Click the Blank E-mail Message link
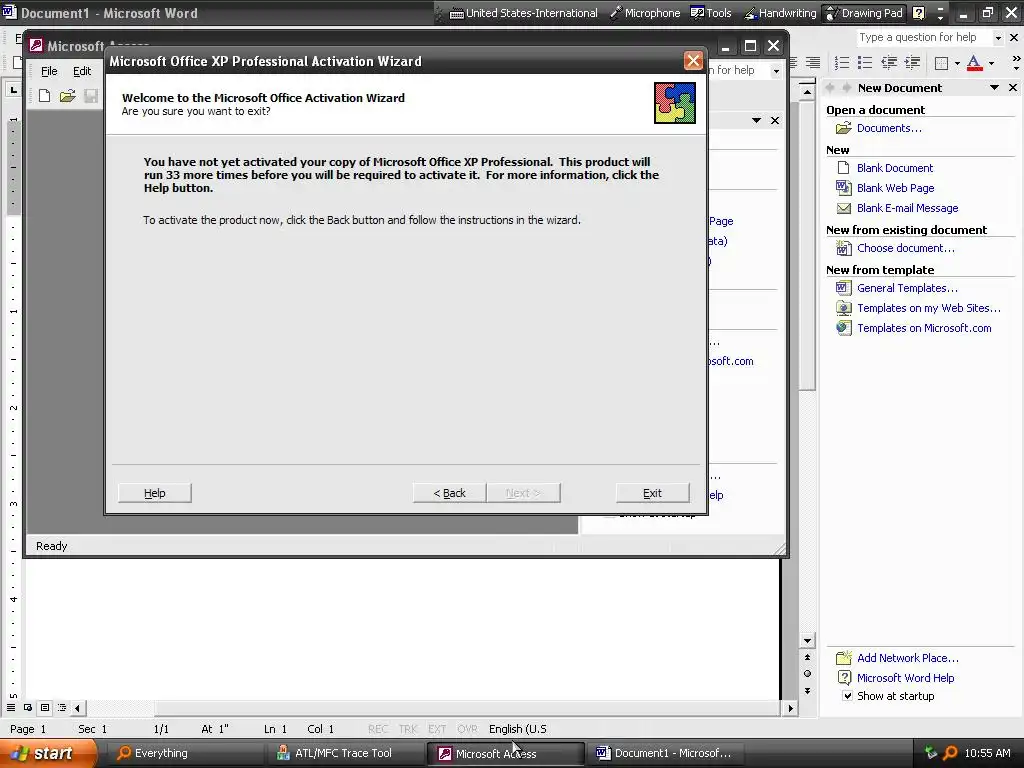The height and width of the screenshot is (768, 1024). [907, 208]
